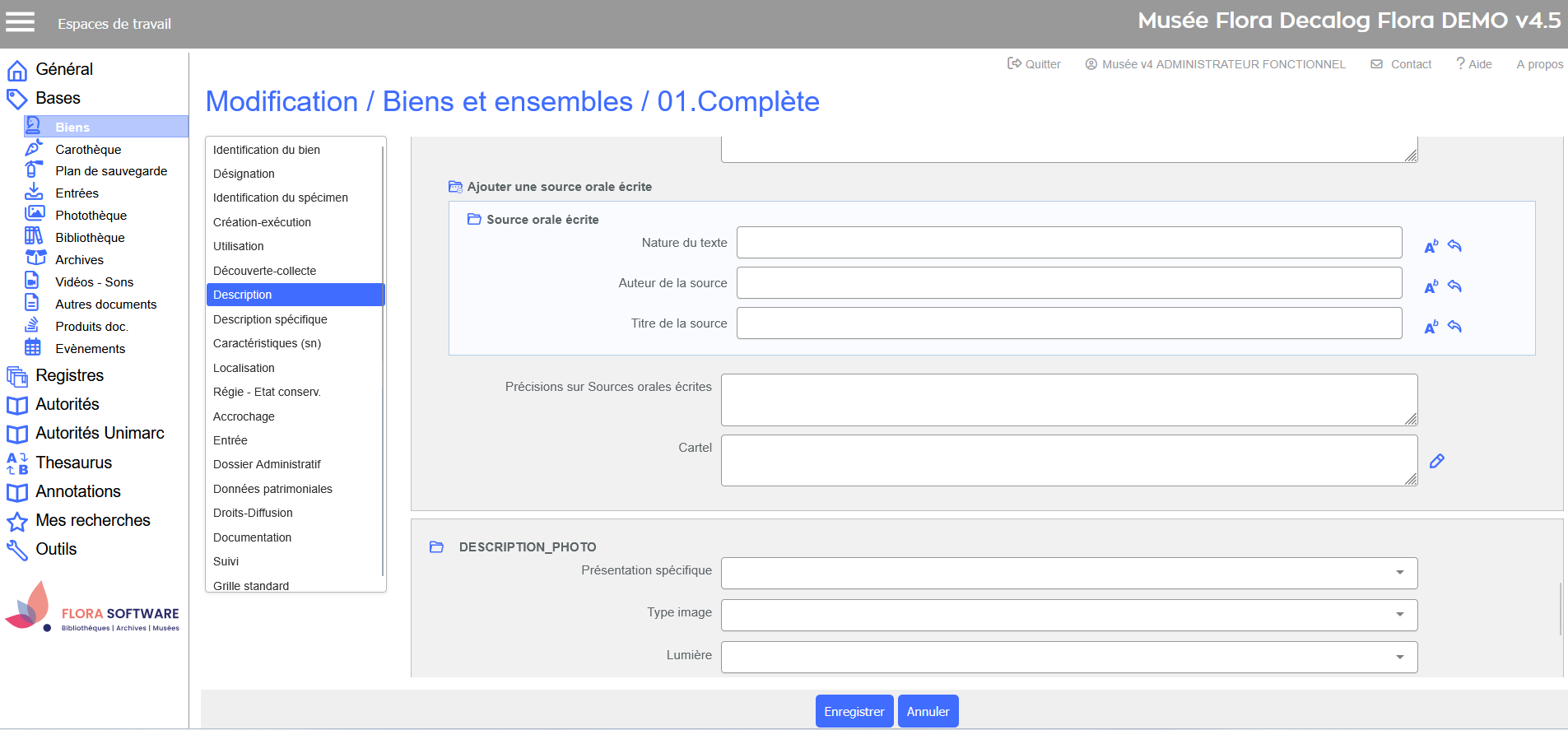Open Mes recherches star item
Screen dimensions: 1568x730
coord(92,520)
